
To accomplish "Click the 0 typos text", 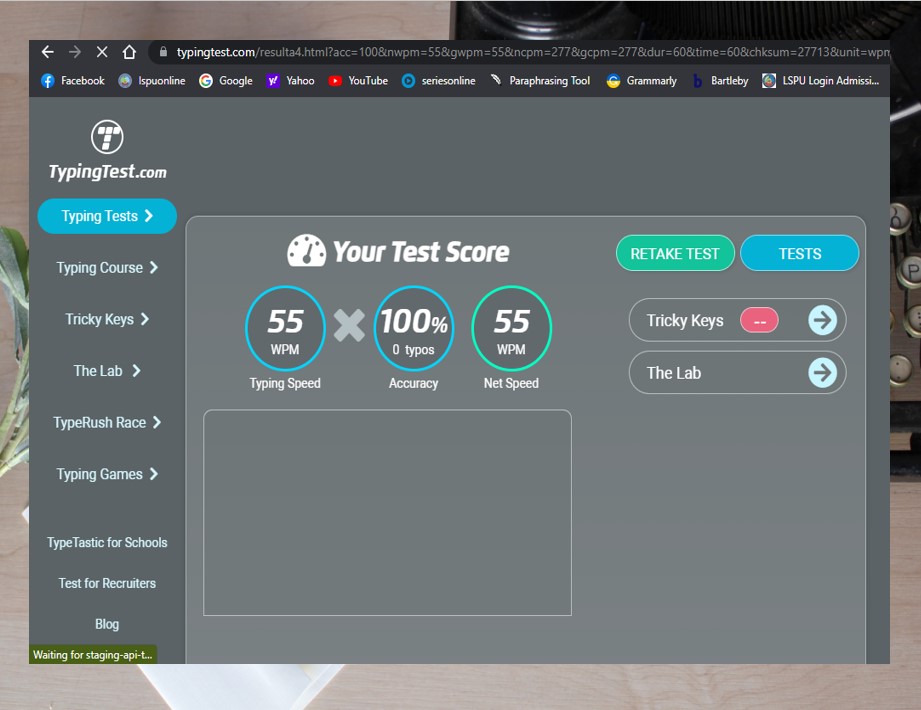I will click(414, 350).
